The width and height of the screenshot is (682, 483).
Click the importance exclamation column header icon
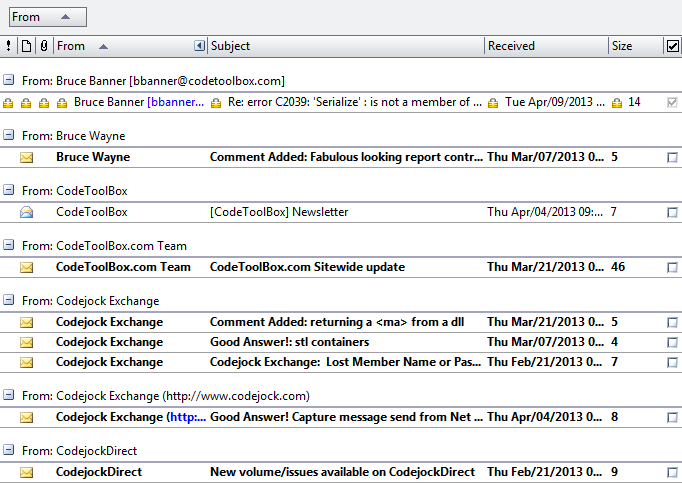point(8,46)
